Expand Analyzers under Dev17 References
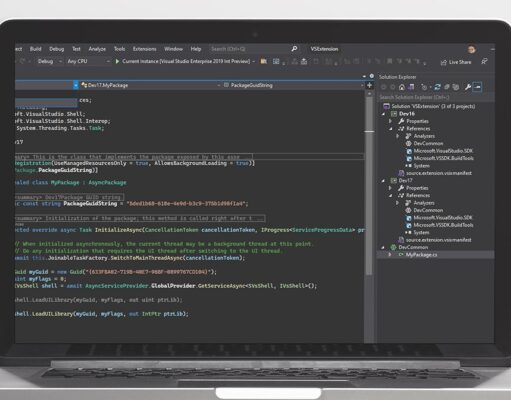 tap(398, 203)
